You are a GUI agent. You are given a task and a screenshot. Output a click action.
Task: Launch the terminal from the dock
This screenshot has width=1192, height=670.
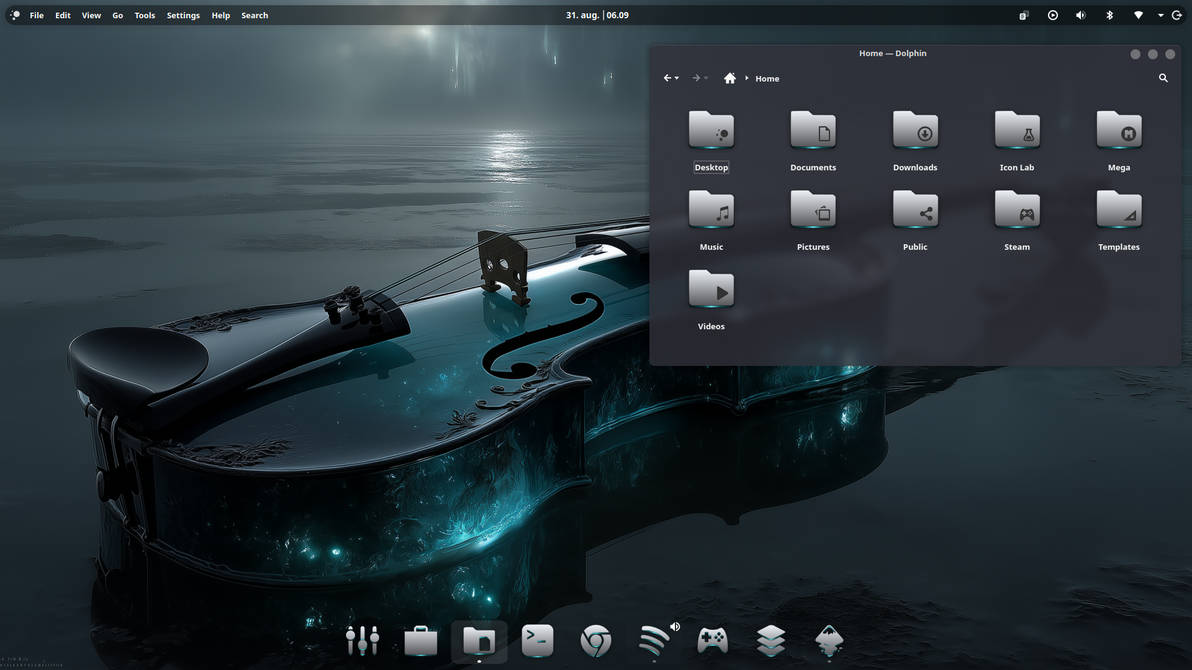coord(537,641)
